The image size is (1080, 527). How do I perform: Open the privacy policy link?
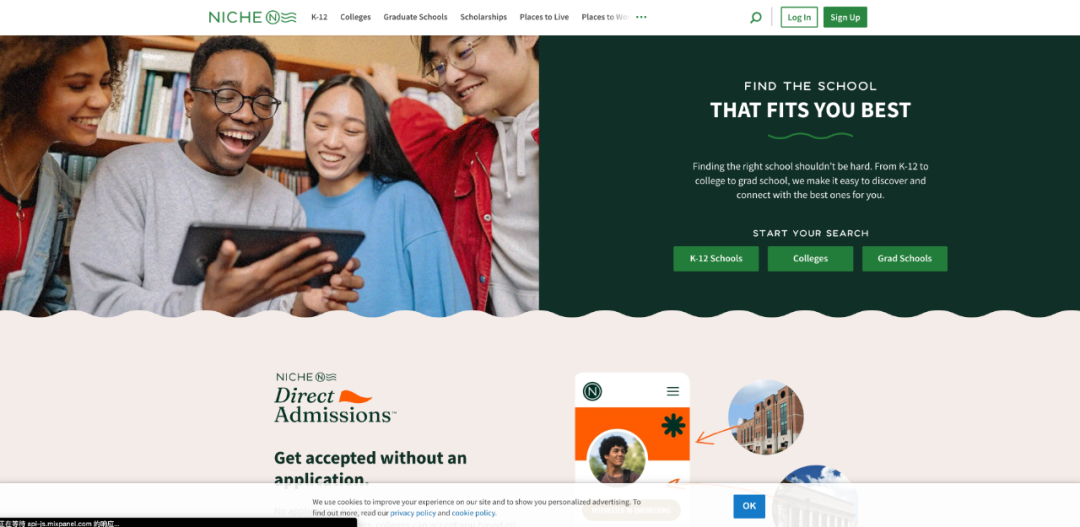(413, 513)
